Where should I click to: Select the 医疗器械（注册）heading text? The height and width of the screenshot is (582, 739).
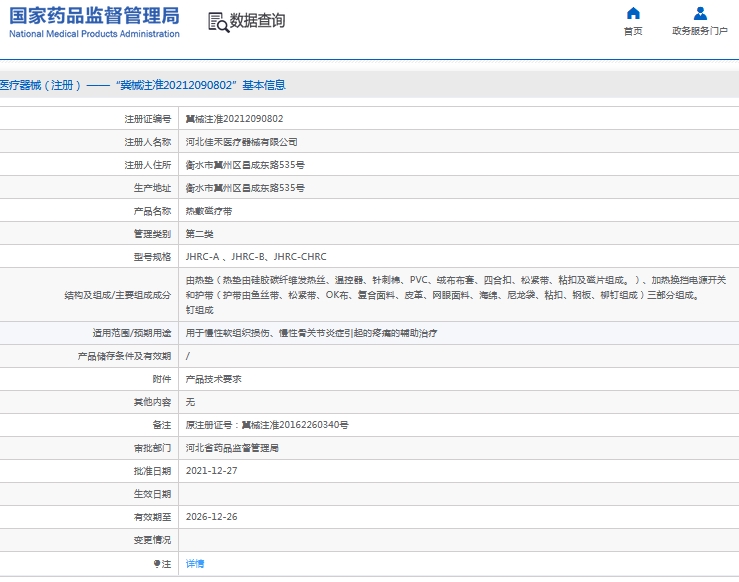41,85
